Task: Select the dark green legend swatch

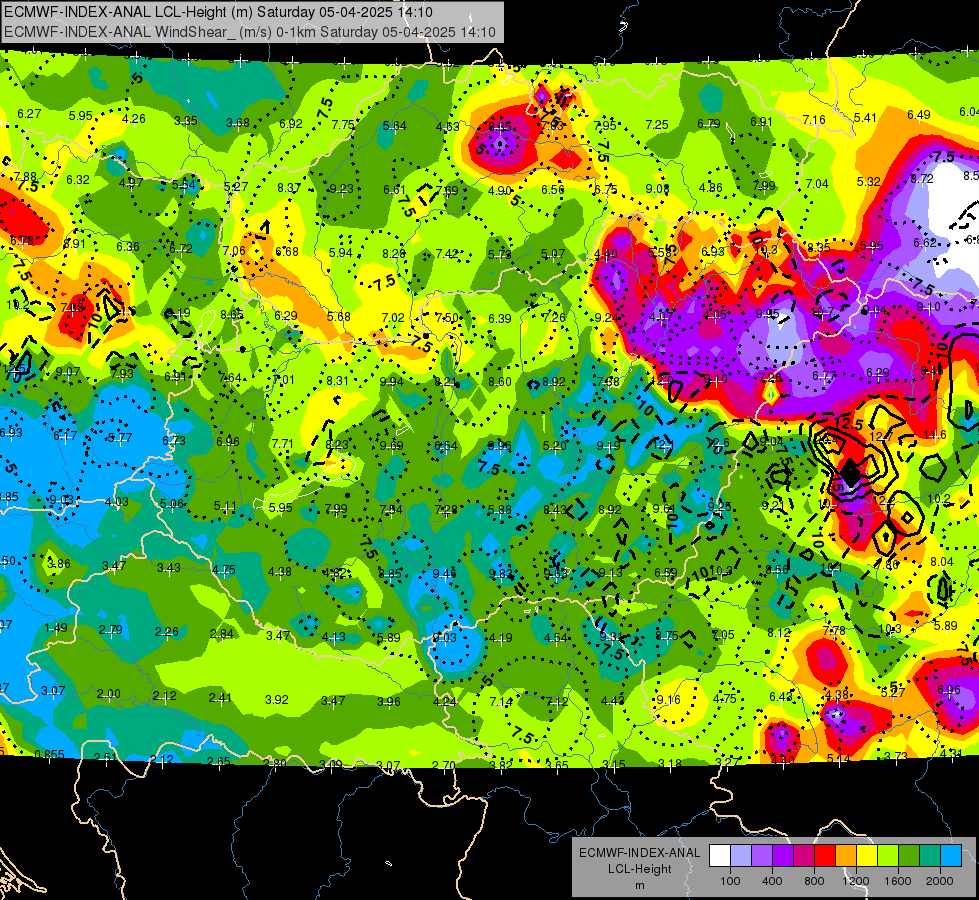Action: click(909, 855)
